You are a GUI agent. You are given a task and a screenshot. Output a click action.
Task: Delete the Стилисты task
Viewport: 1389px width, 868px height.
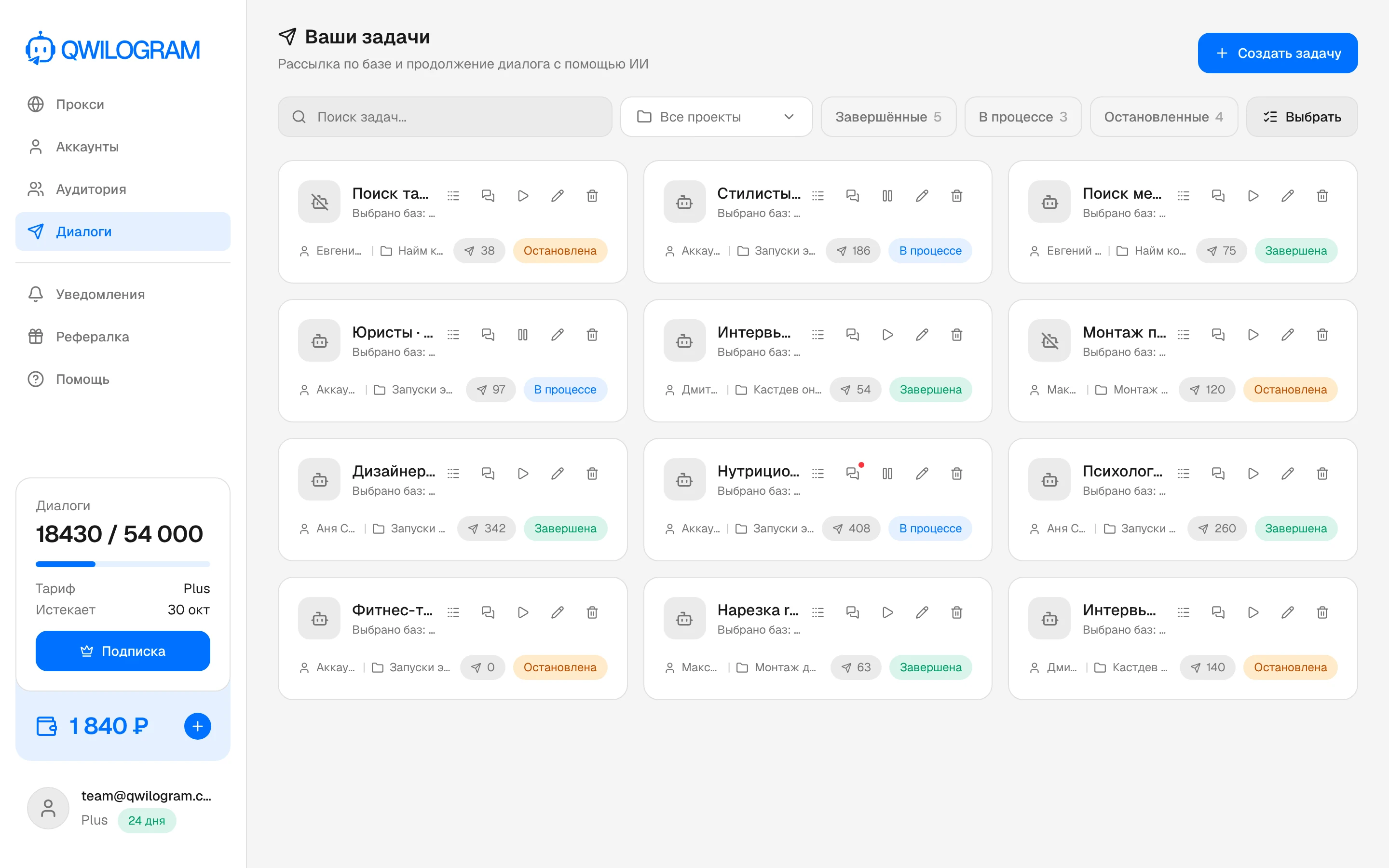tap(956, 196)
